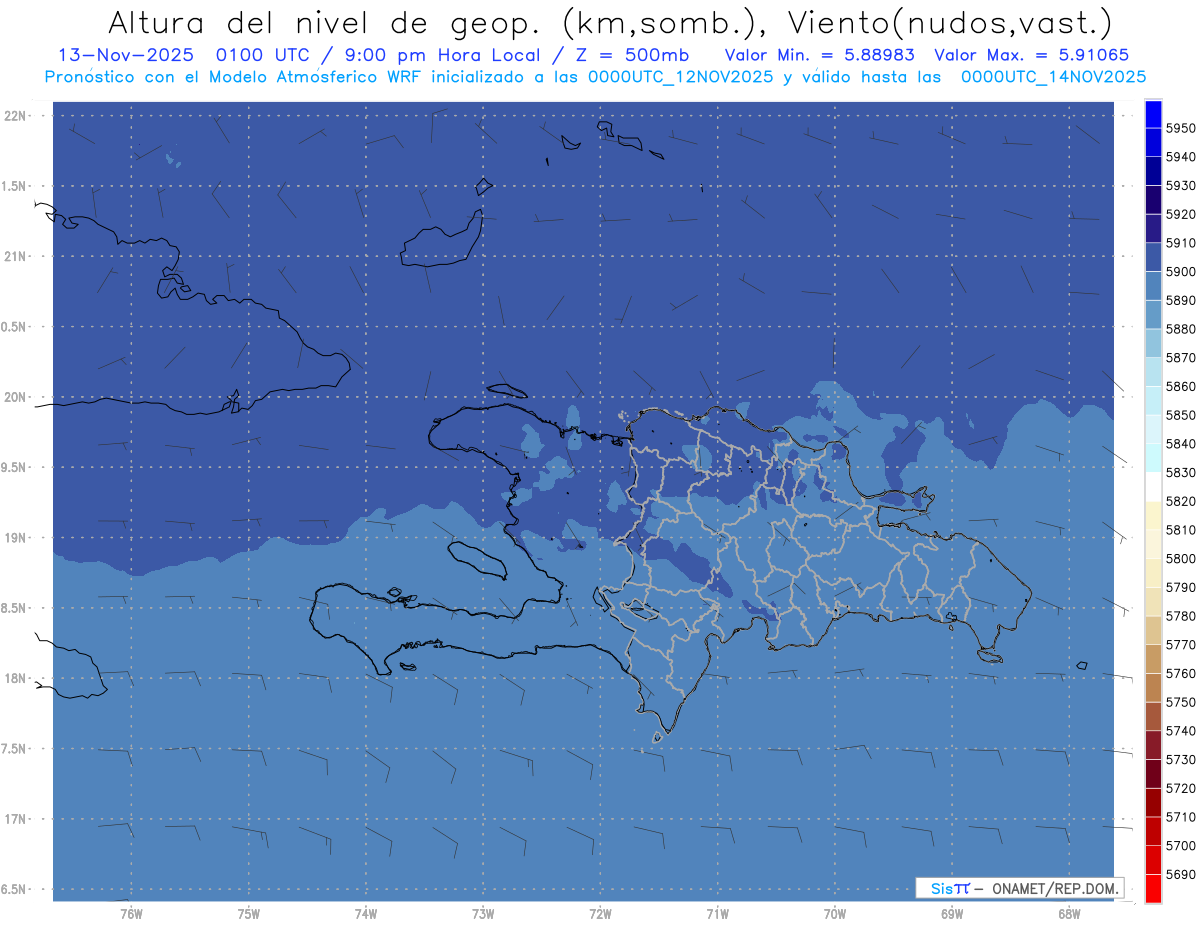Click the '9.5N' latitude label
Viewport: 1200px width, 927px height.
[x=13, y=468]
